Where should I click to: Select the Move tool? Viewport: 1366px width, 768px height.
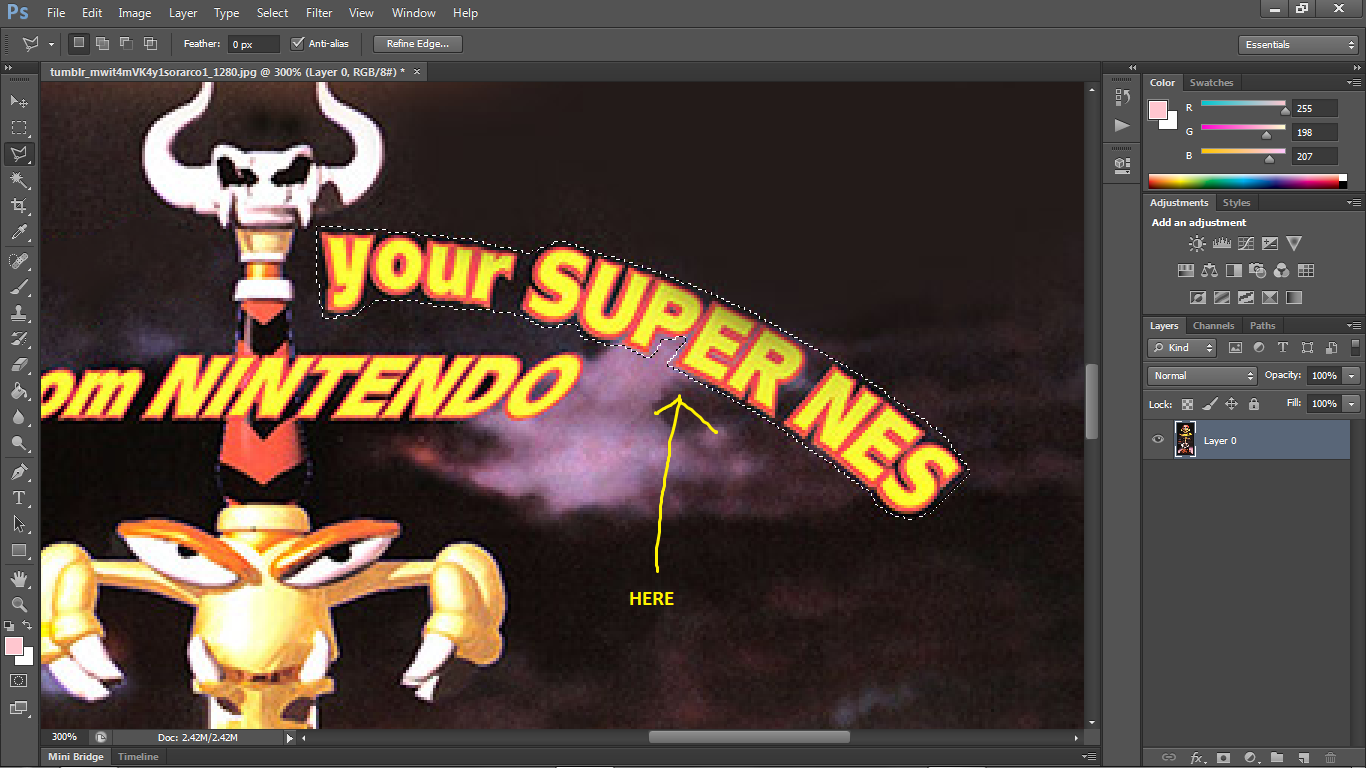tap(19, 102)
